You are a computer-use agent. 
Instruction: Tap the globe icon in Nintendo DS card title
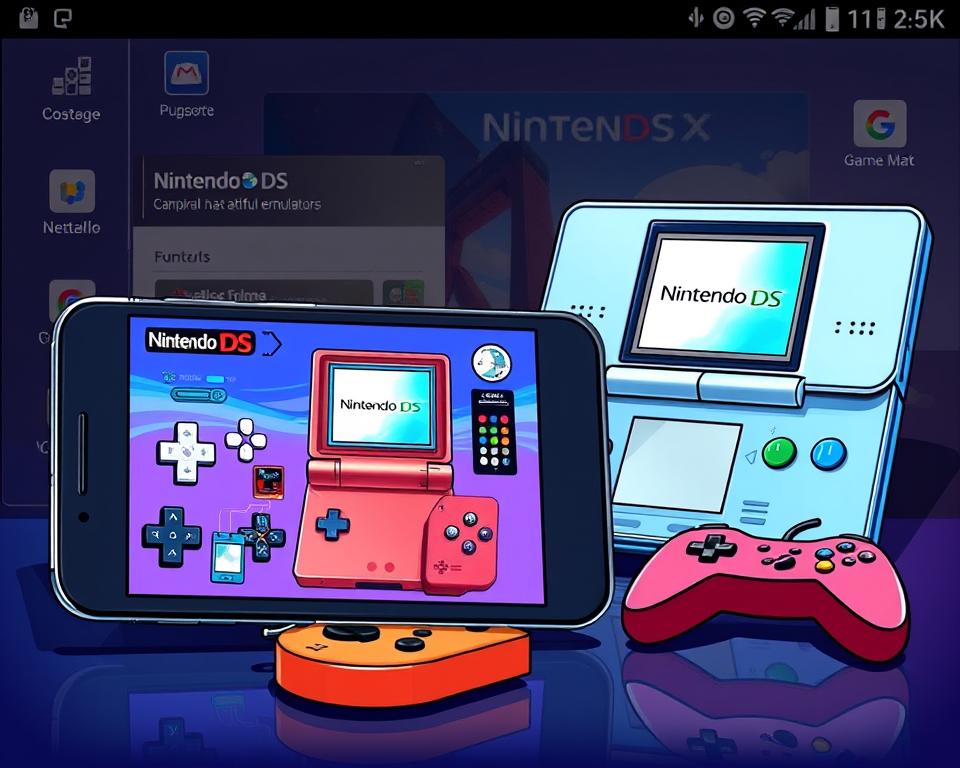point(249,181)
